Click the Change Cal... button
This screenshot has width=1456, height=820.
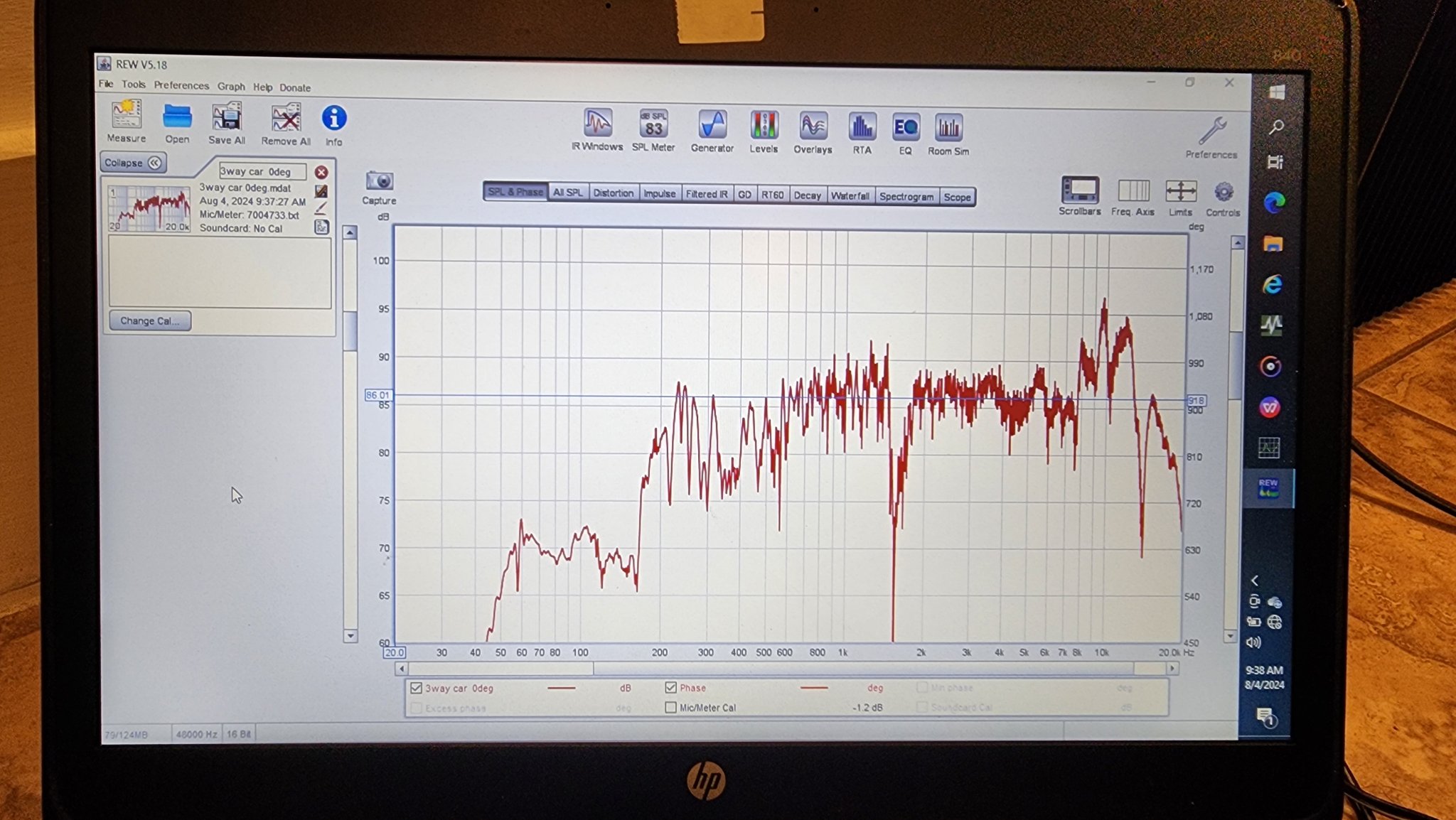point(150,320)
